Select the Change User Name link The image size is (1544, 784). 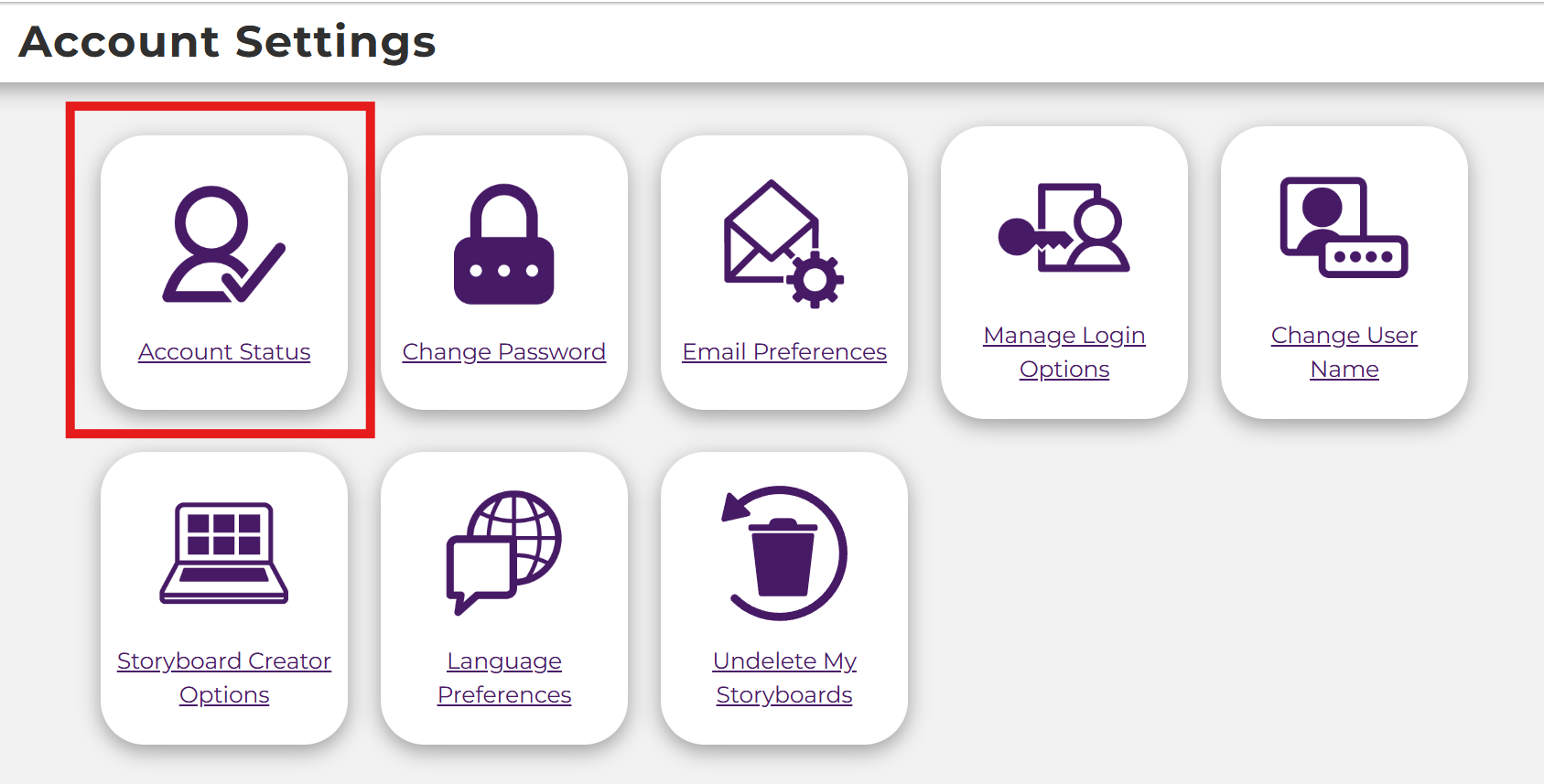point(1344,352)
